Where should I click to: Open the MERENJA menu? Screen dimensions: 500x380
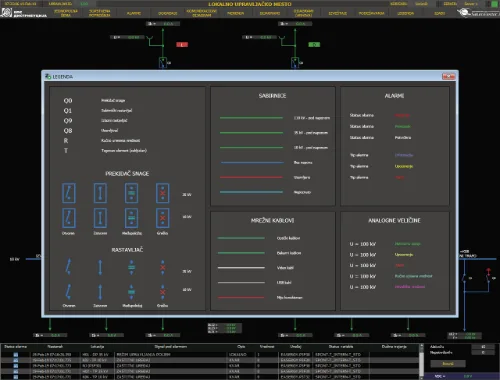tap(236, 13)
